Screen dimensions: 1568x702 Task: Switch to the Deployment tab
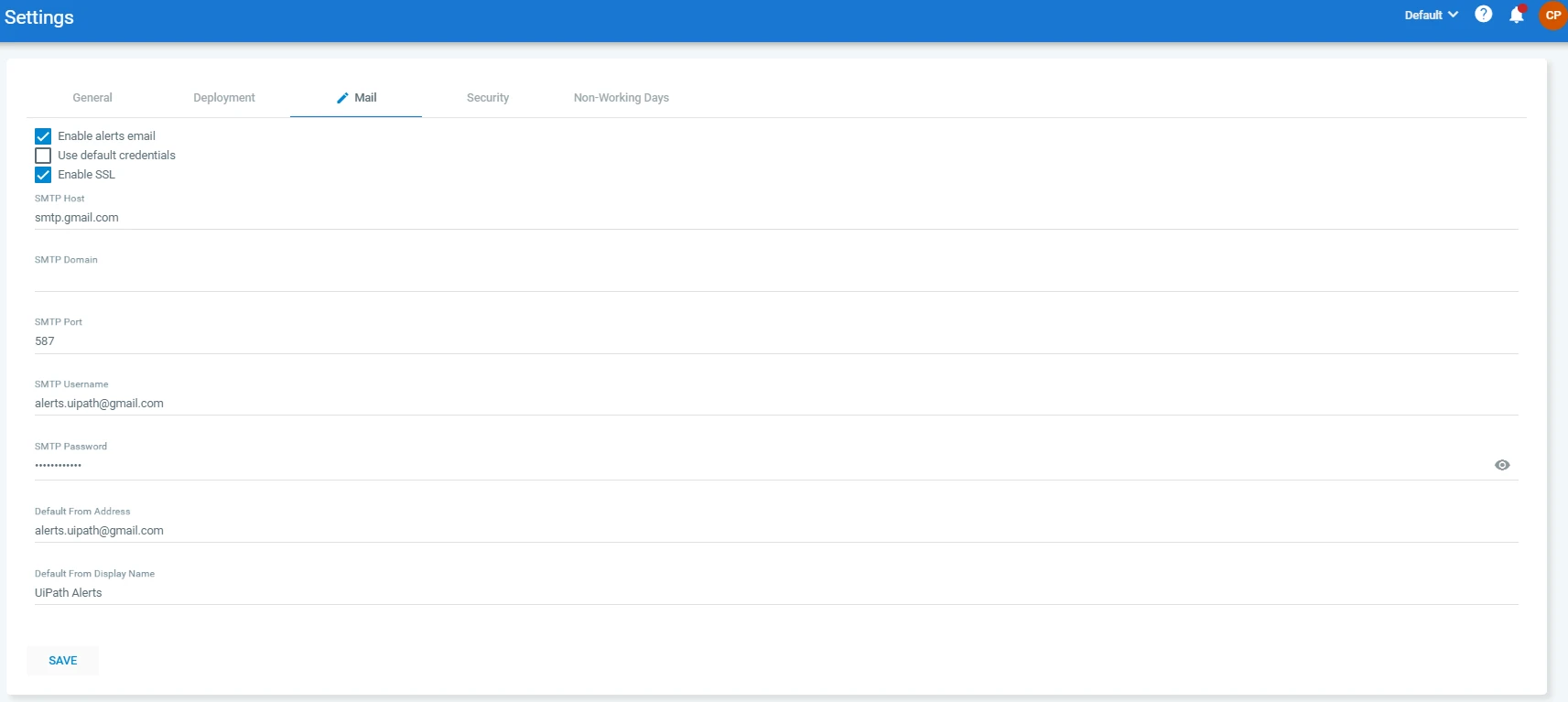pyautogui.click(x=224, y=98)
